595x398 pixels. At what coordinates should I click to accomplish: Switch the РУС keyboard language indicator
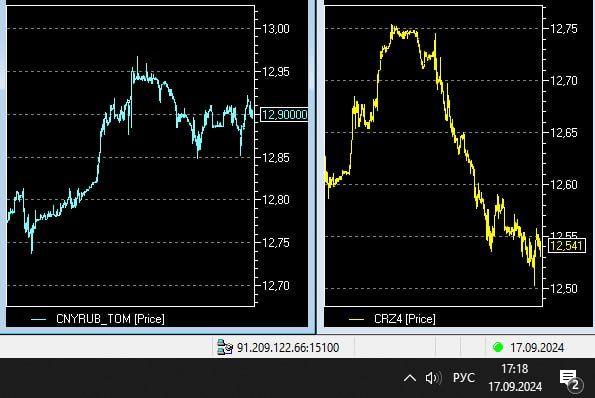[464, 378]
